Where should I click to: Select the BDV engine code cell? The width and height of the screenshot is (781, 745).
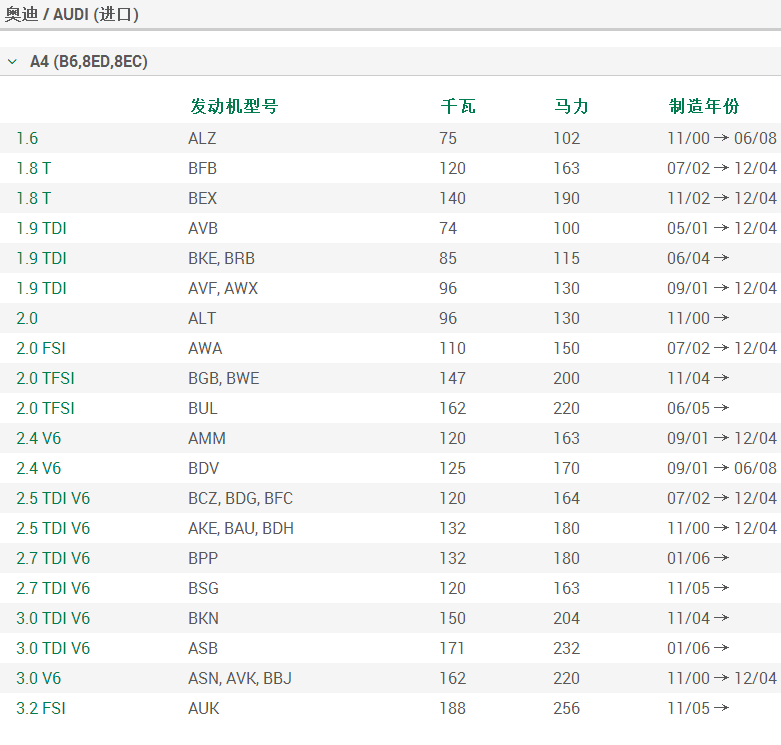[203, 468]
